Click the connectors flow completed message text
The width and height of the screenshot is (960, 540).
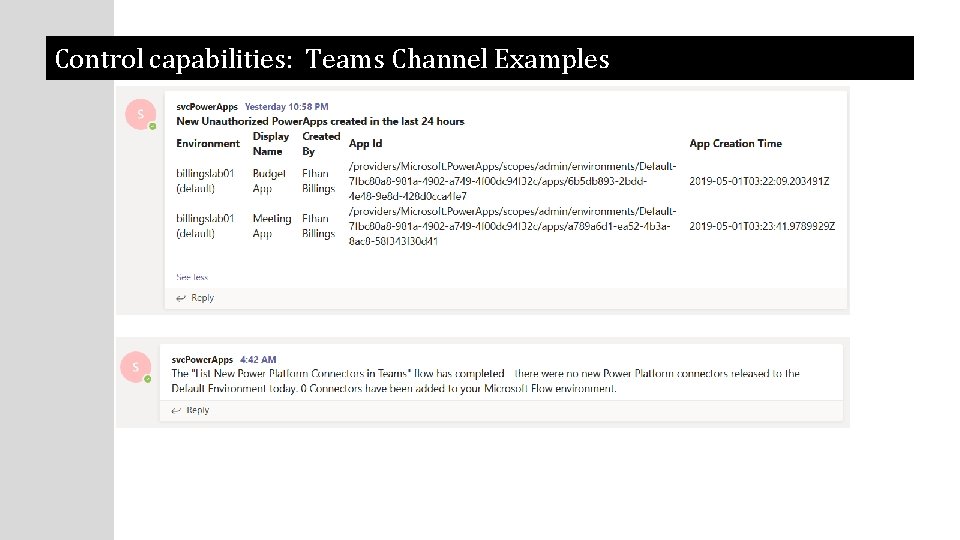[486, 381]
